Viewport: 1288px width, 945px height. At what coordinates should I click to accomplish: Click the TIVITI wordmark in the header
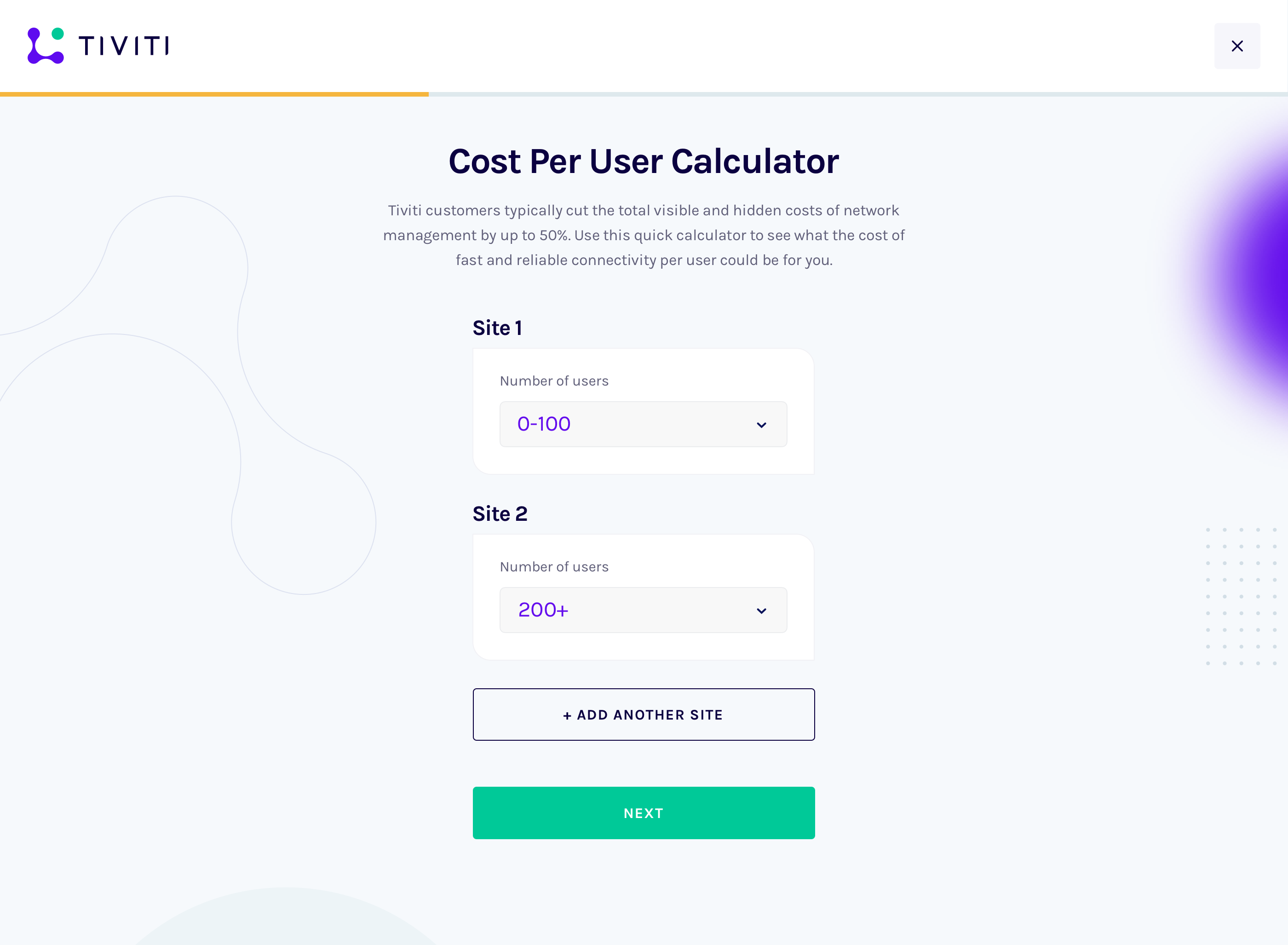124,46
